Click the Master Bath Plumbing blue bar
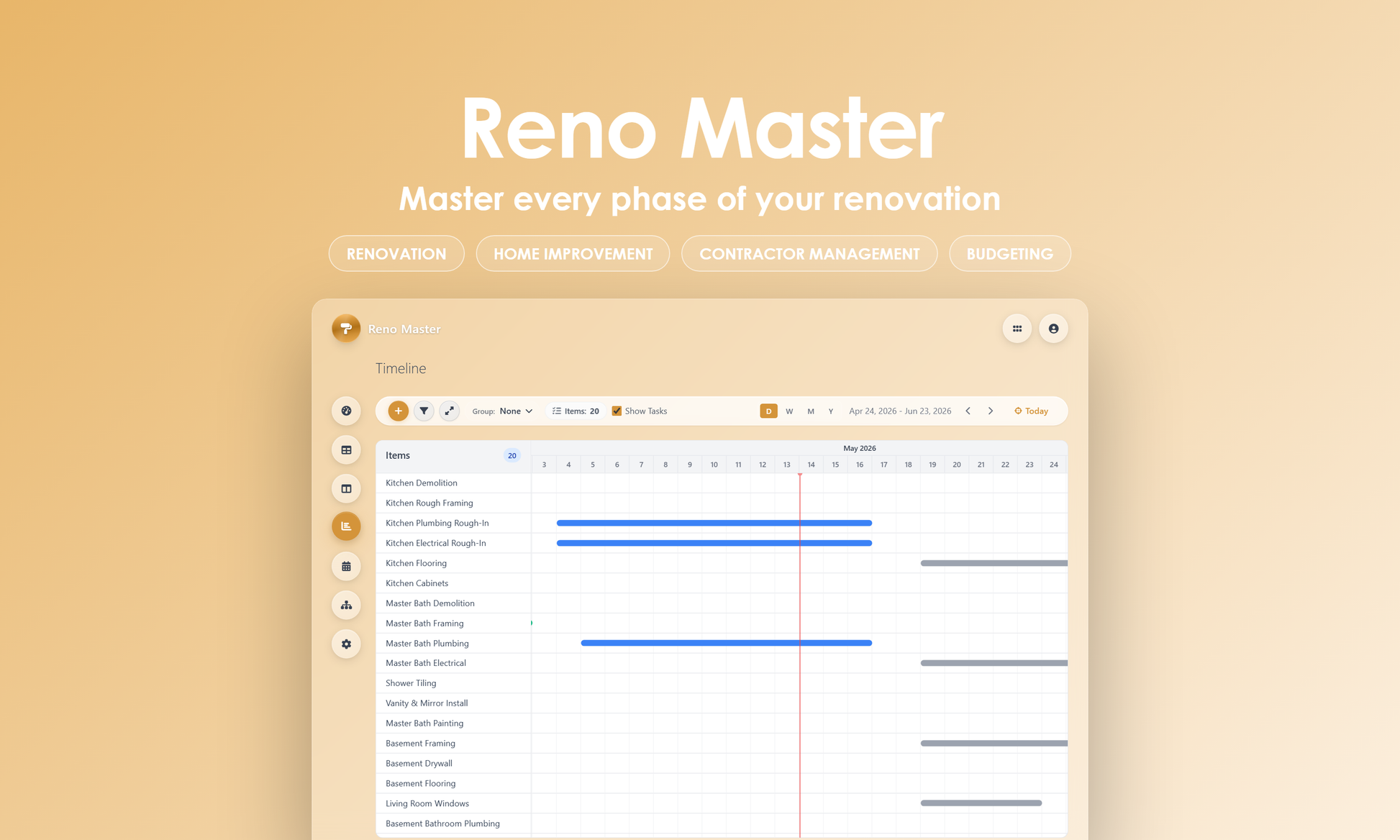Viewport: 1400px width, 840px height. click(x=726, y=643)
